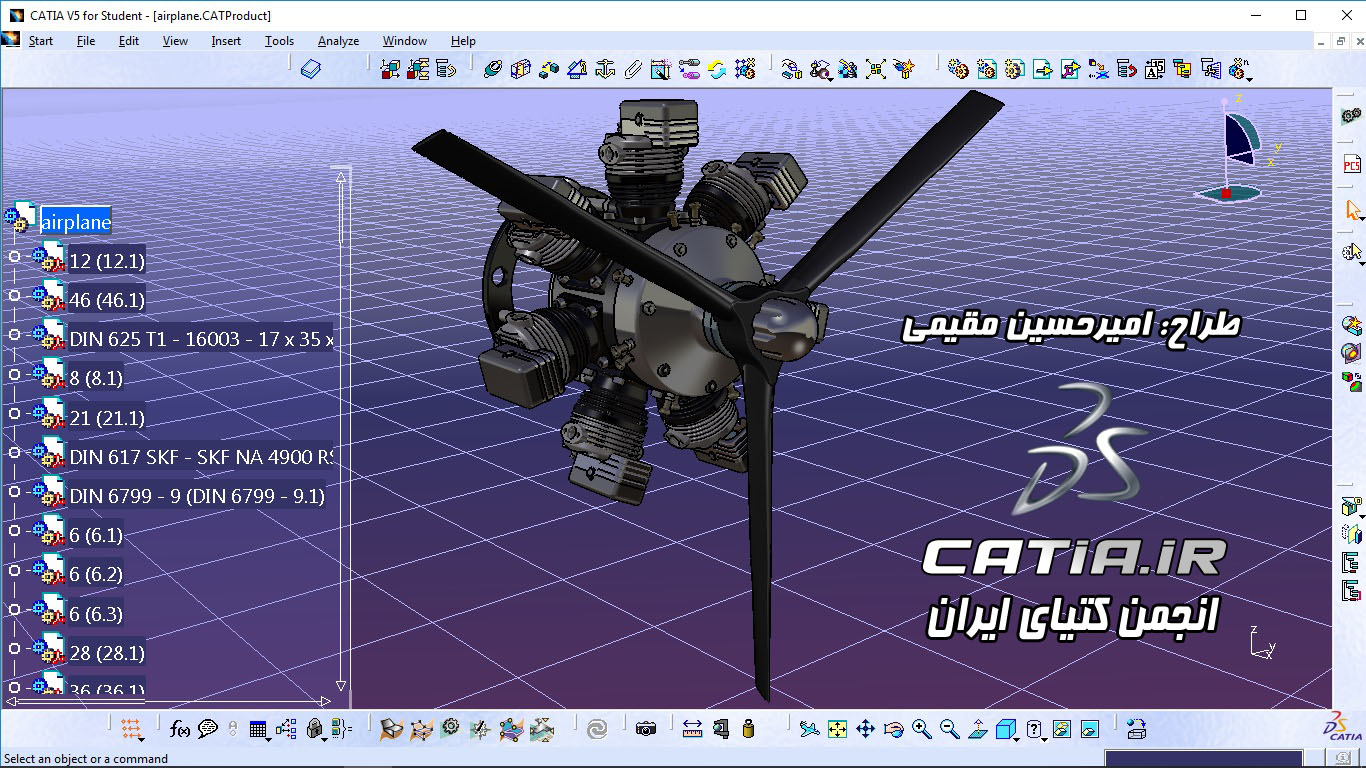Click the Measure Inertia icon
The image size is (1366, 768).
point(748,729)
